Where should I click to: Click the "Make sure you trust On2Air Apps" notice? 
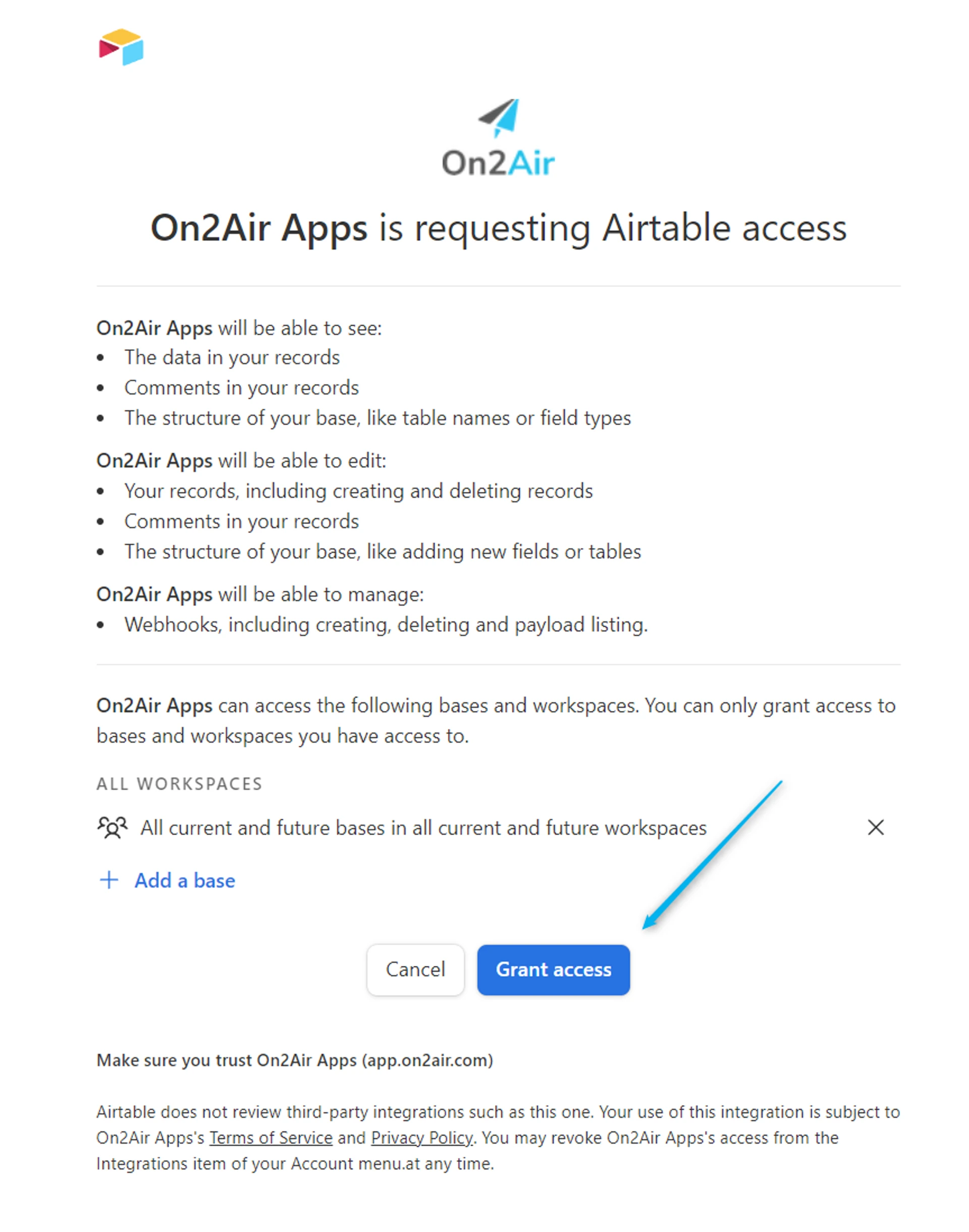pos(294,1060)
